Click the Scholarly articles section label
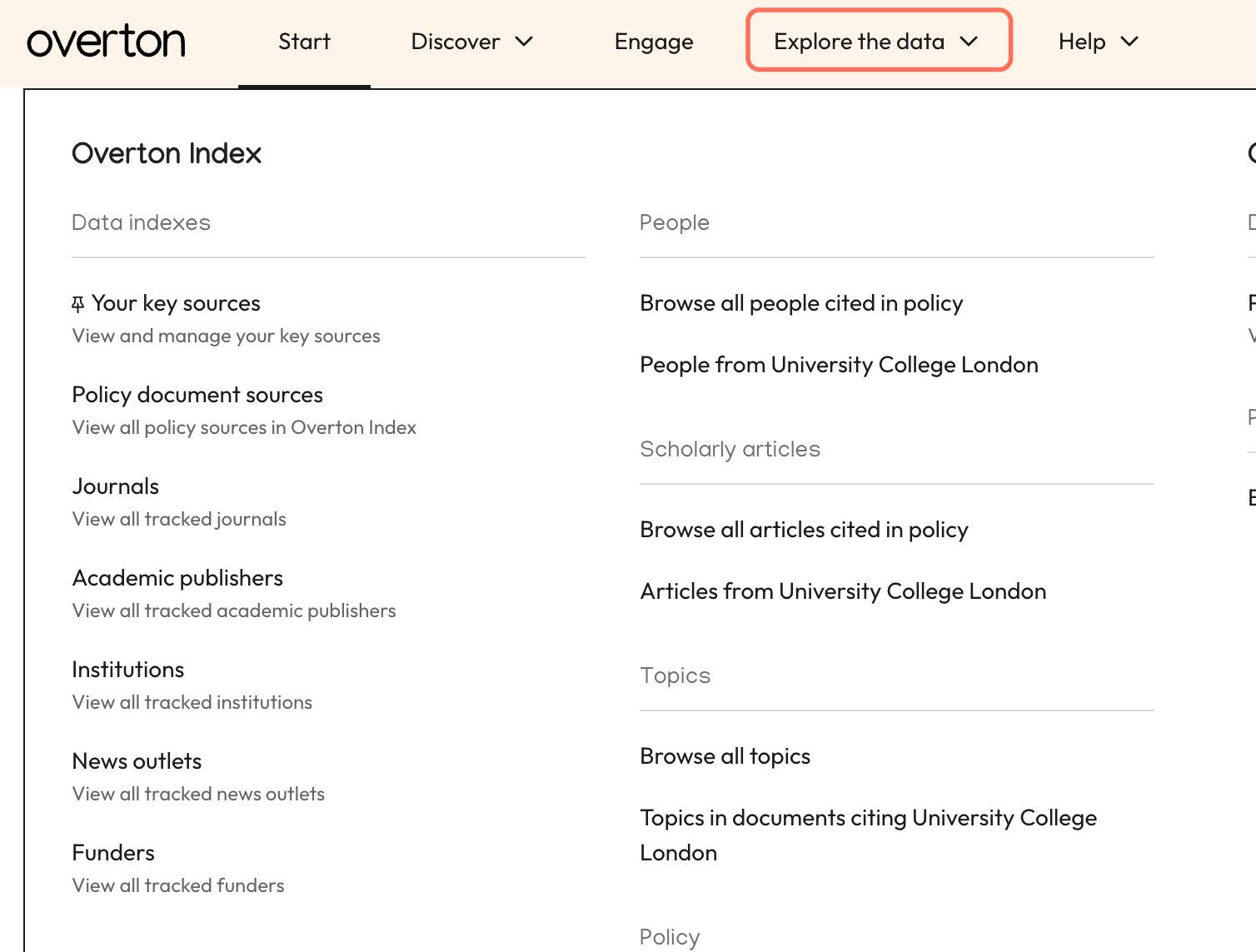 click(x=730, y=449)
